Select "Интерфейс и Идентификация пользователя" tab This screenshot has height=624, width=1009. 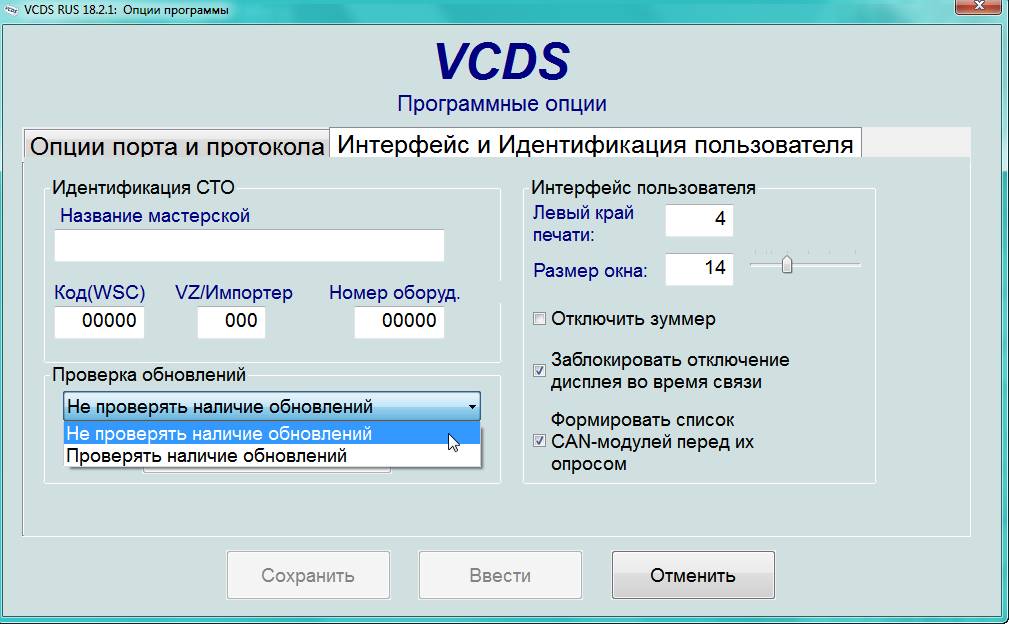tap(595, 144)
